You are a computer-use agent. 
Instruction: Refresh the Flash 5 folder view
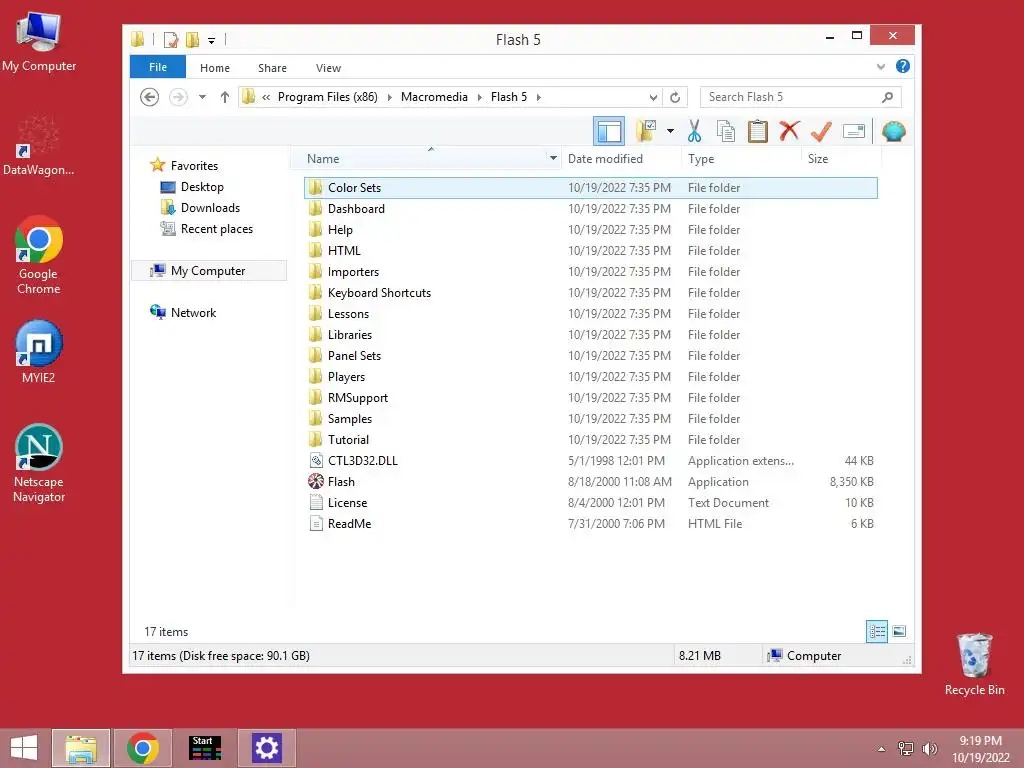pyautogui.click(x=675, y=97)
